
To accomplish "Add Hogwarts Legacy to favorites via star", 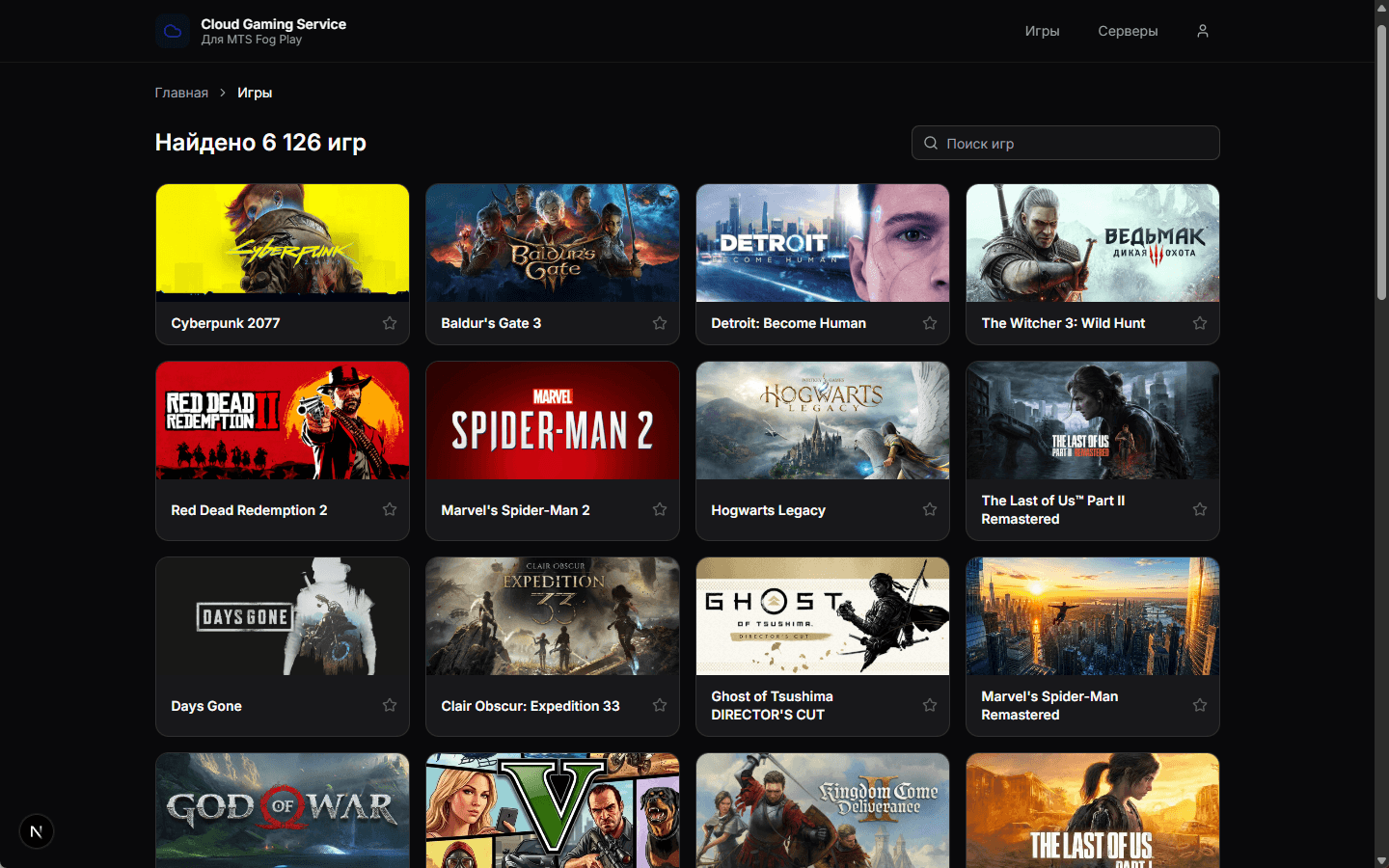I will [x=930, y=509].
